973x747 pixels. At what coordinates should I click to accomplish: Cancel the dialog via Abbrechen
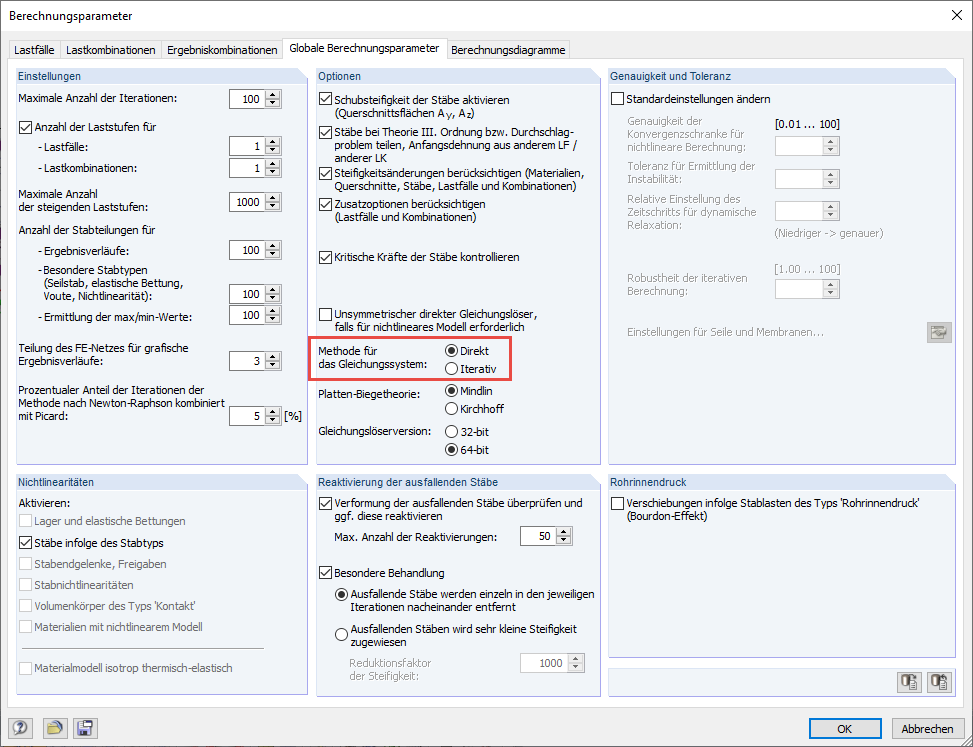coord(927,728)
